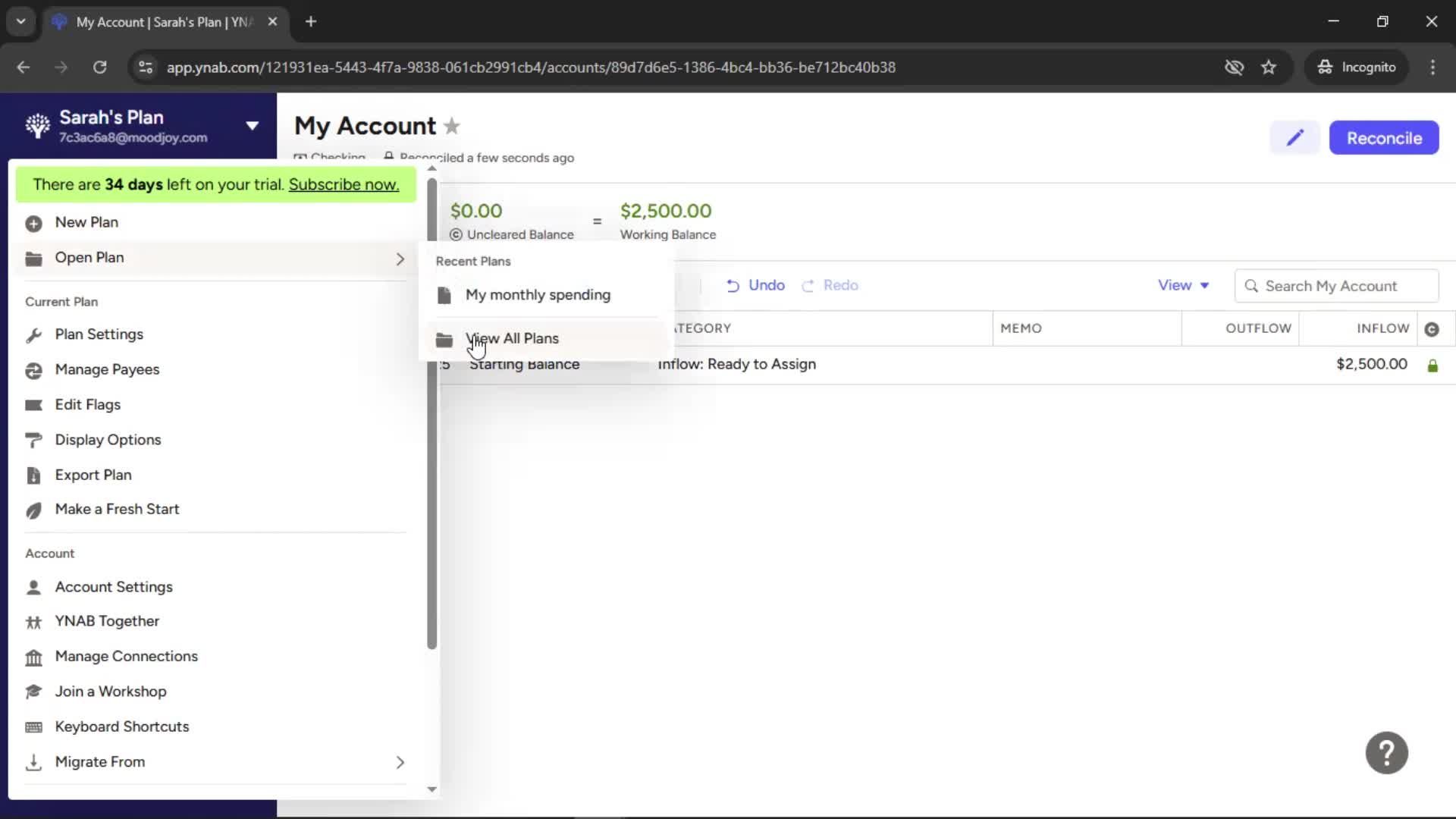Viewport: 1456px width, 819px height.
Task: Open a new browser tab
Action: (x=311, y=21)
